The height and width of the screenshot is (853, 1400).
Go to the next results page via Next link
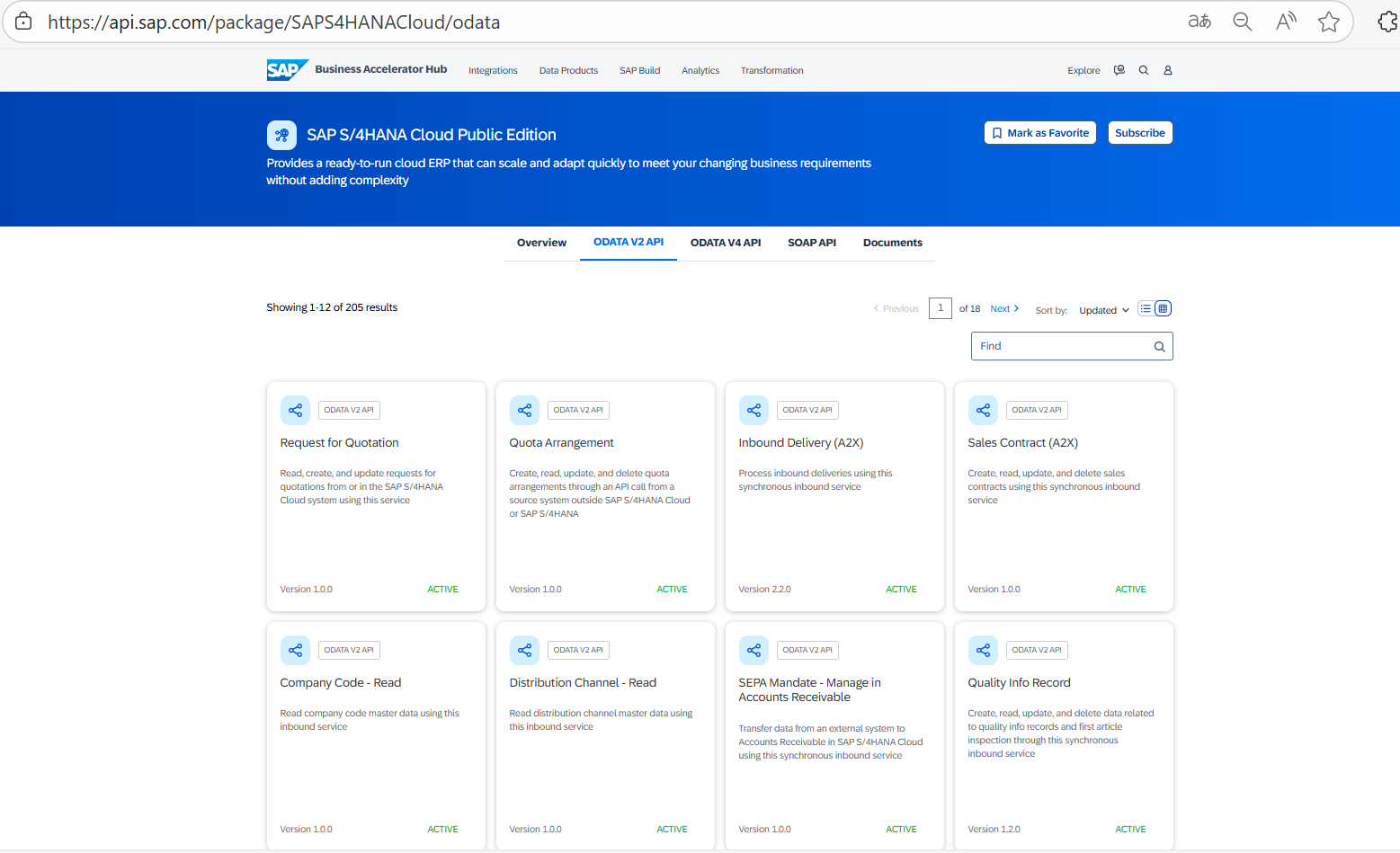1001,307
